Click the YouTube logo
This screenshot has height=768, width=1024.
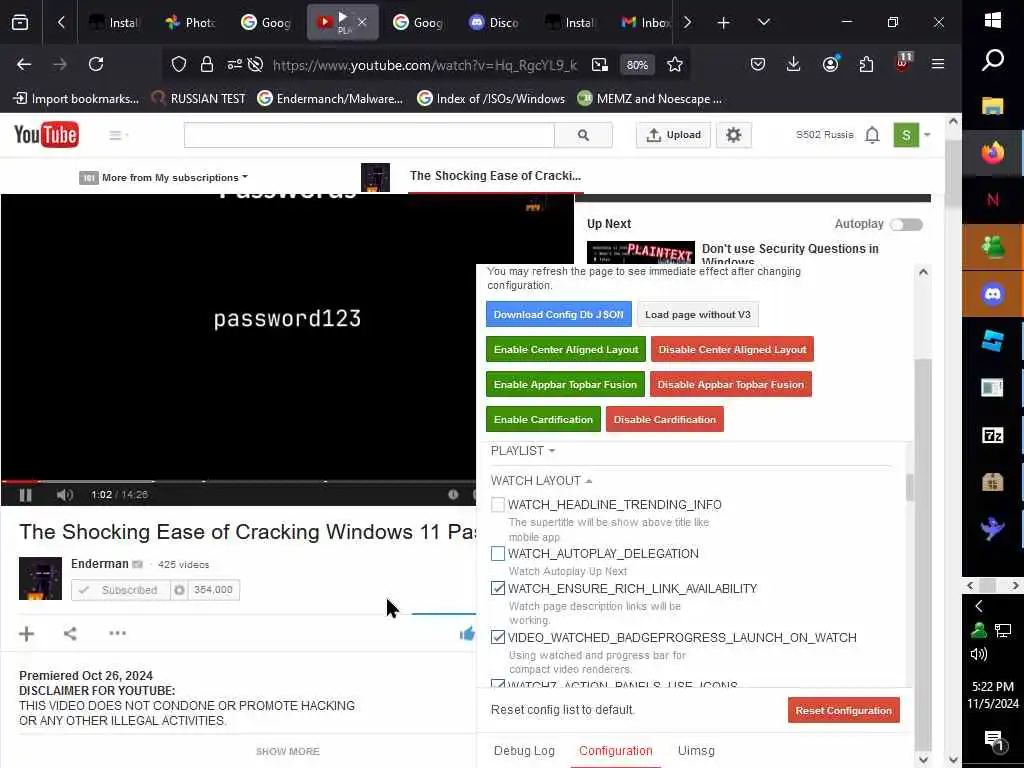pyautogui.click(x=46, y=135)
